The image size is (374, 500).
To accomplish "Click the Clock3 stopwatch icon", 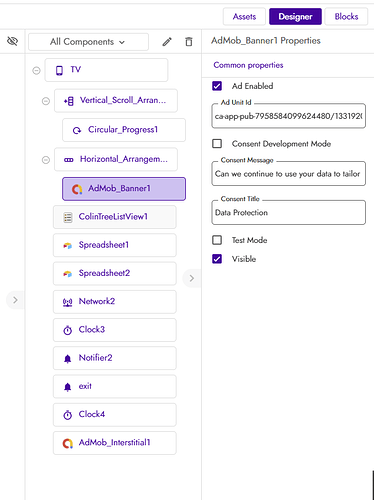I will coord(68,330).
